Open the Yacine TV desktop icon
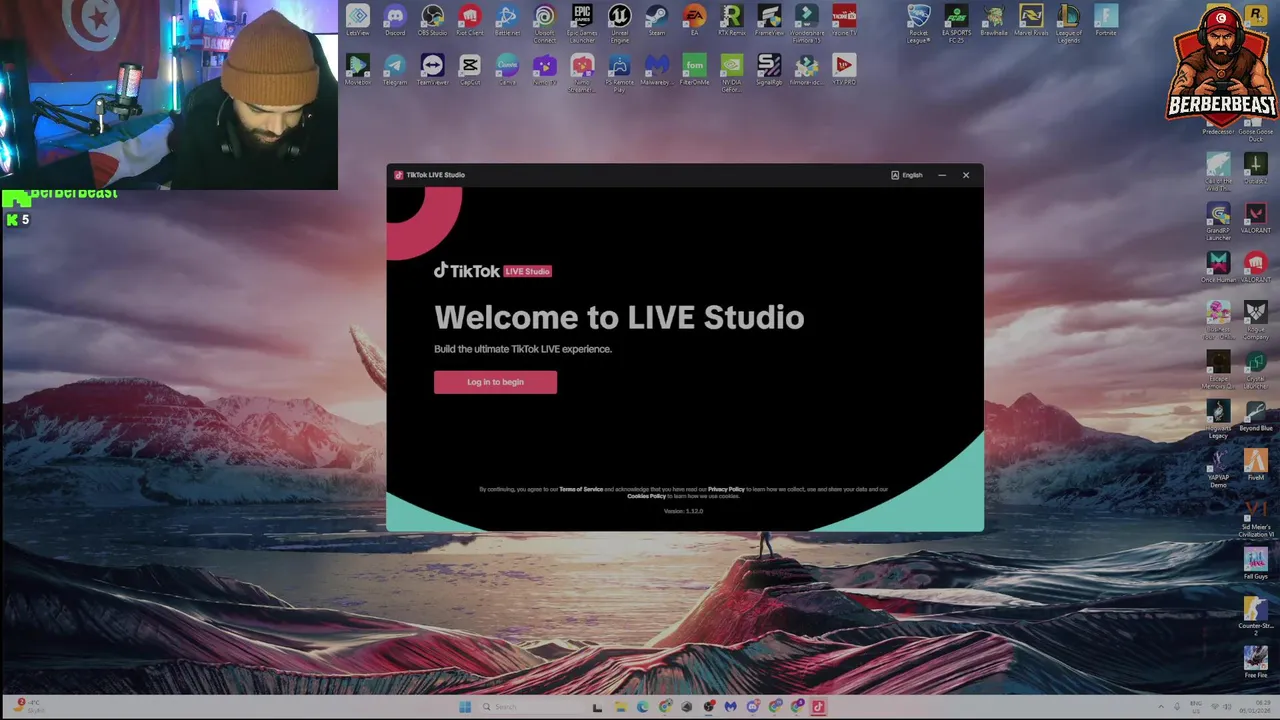 point(844,20)
